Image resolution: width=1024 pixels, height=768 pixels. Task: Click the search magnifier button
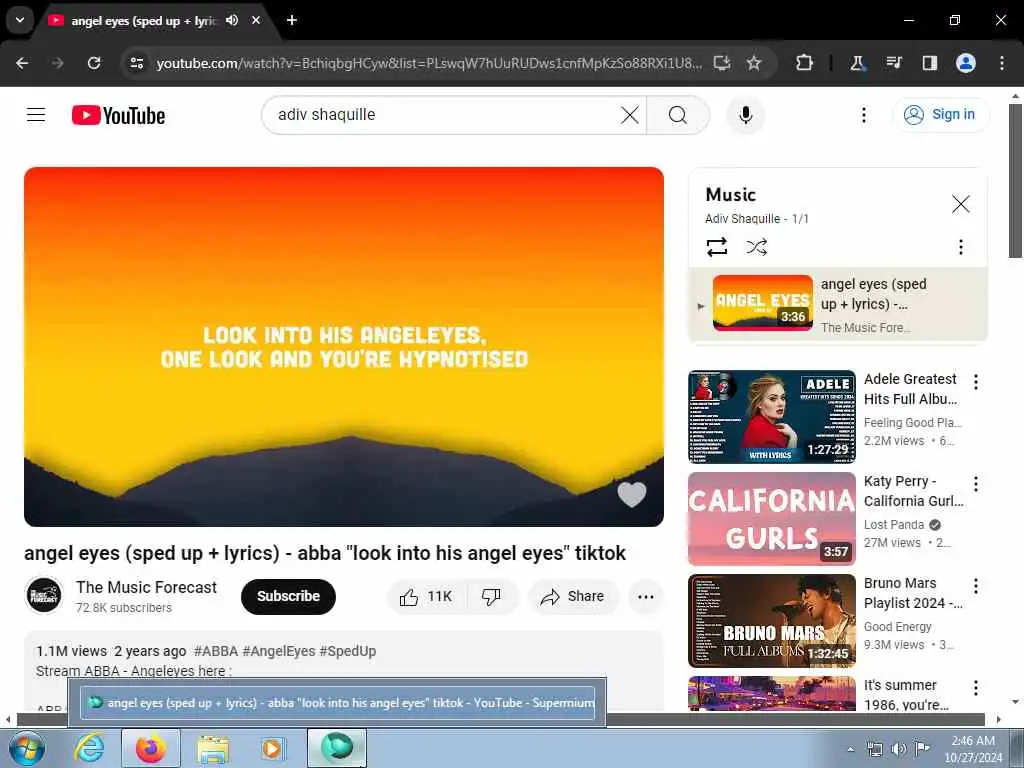[678, 116]
